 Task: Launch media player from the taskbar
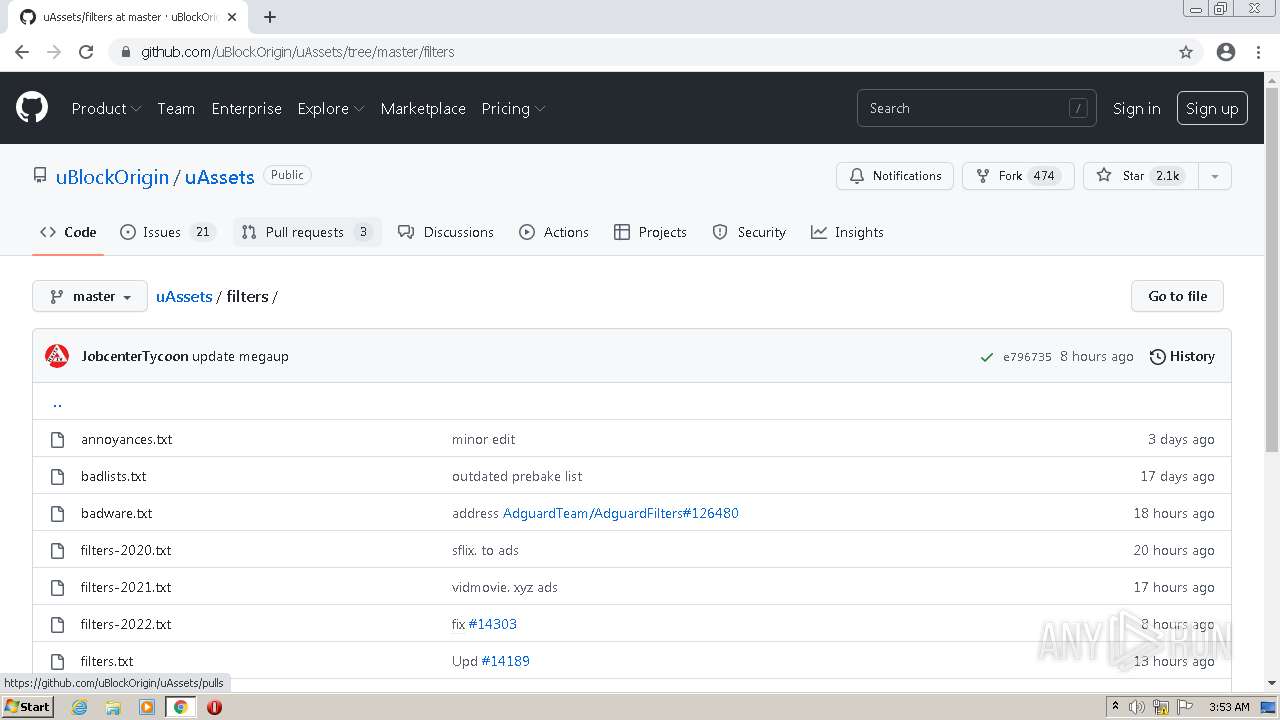pos(147,707)
